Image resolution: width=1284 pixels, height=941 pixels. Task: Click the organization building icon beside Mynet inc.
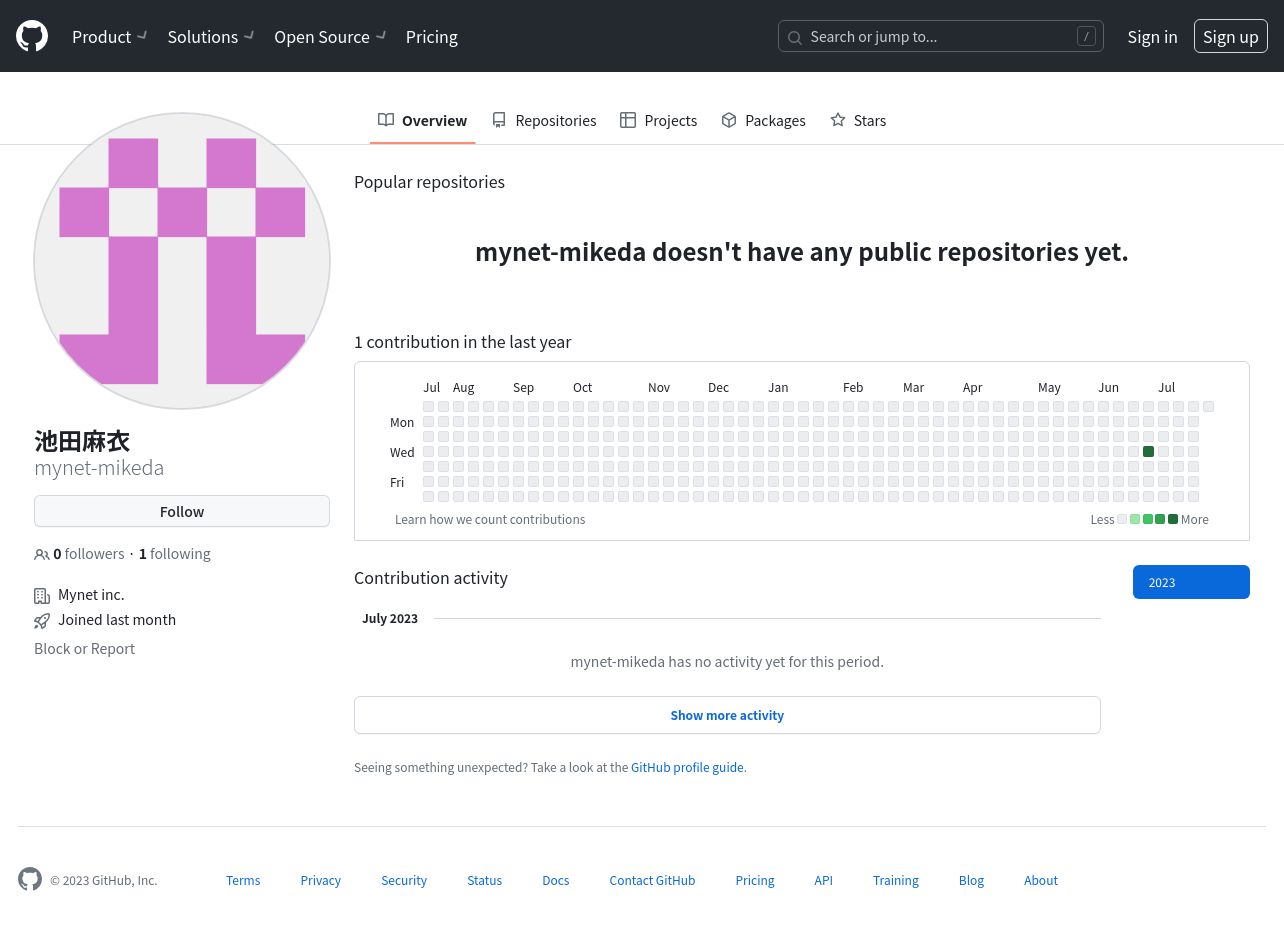click(x=42, y=596)
